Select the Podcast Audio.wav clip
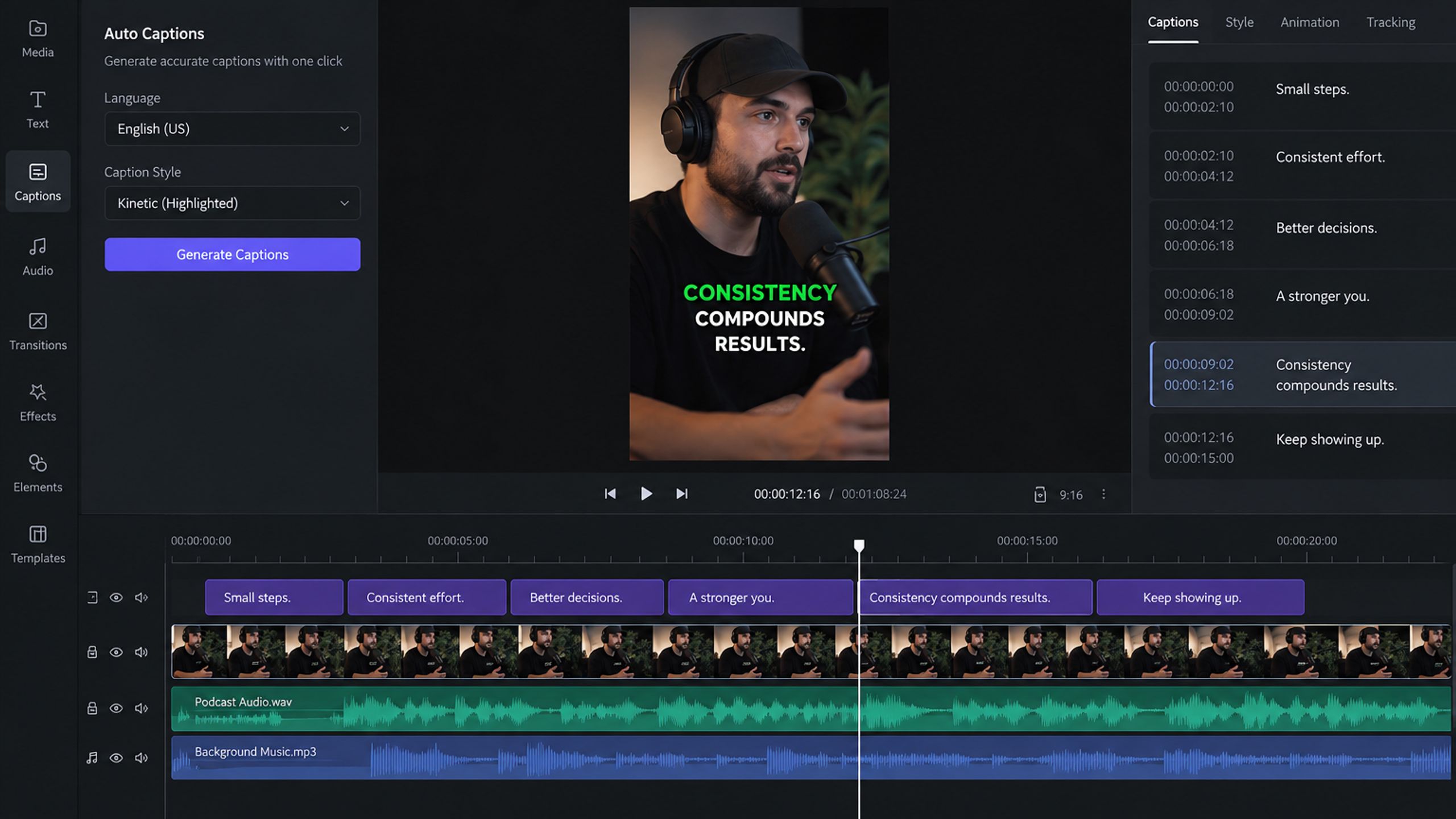1456x819 pixels. pyautogui.click(x=811, y=709)
